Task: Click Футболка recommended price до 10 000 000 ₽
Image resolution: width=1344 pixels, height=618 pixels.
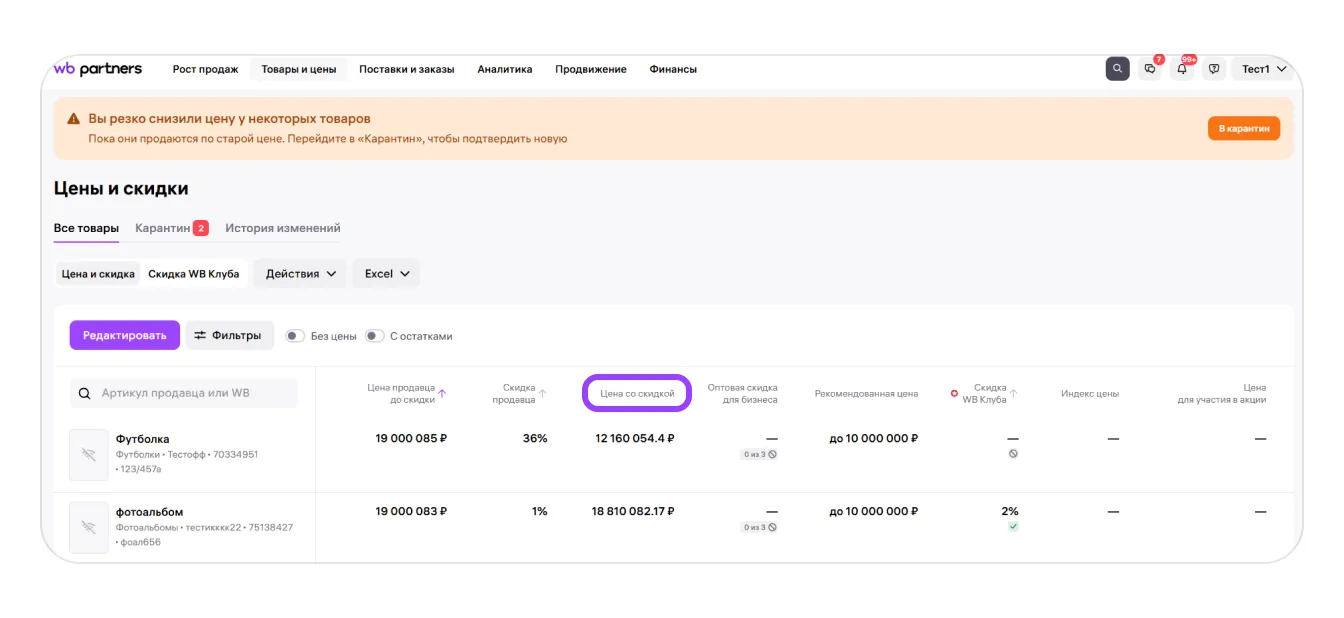Action: (874, 438)
